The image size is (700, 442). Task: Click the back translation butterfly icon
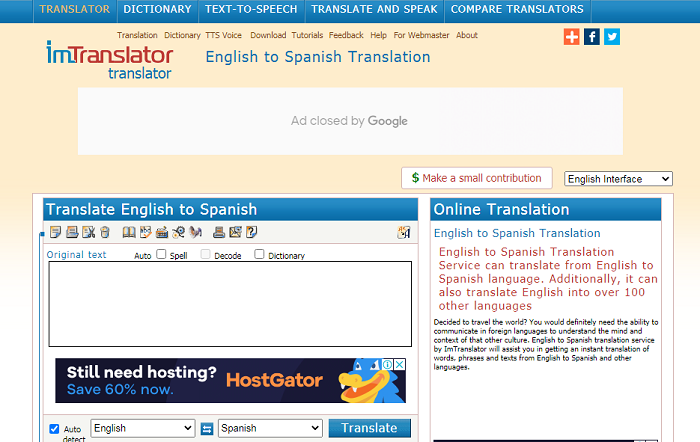(196, 232)
